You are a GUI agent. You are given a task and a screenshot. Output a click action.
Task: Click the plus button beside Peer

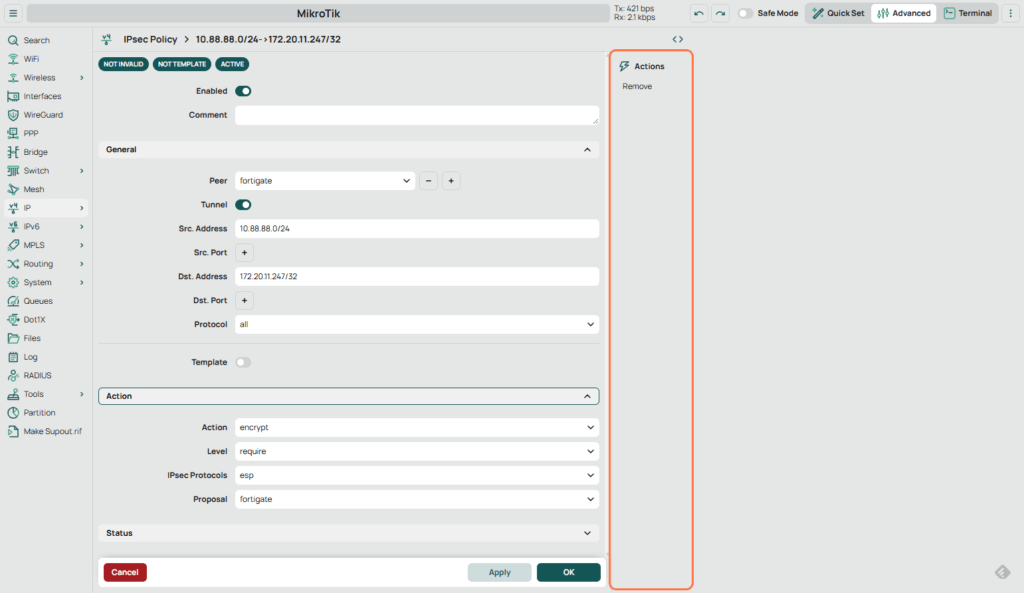451,181
